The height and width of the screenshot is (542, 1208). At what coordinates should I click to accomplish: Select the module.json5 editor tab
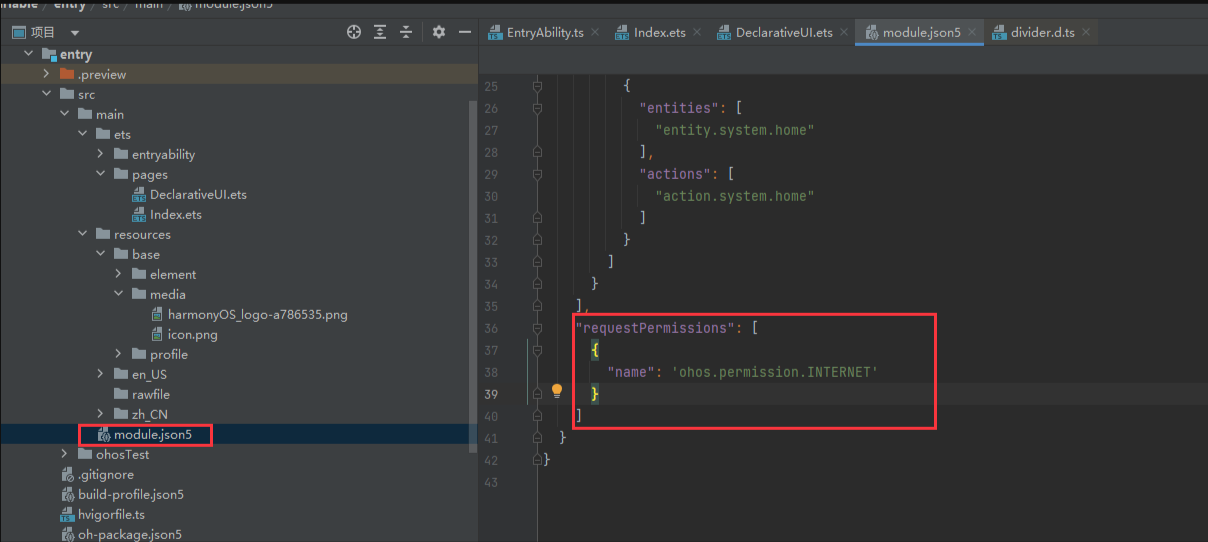point(921,32)
